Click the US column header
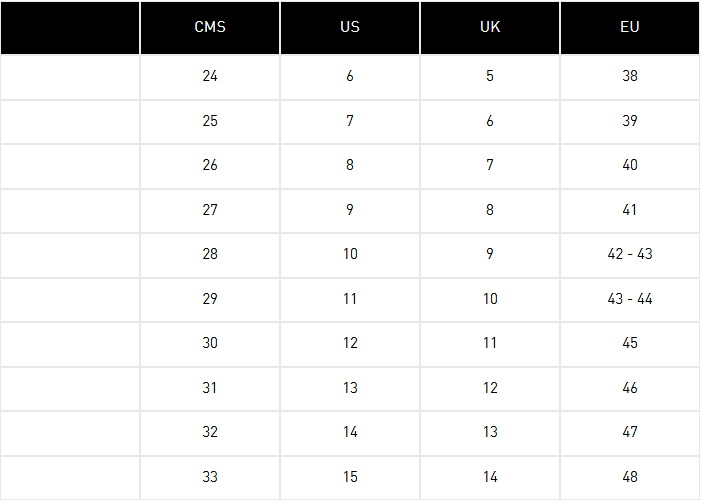The height and width of the screenshot is (503, 702). (350, 27)
